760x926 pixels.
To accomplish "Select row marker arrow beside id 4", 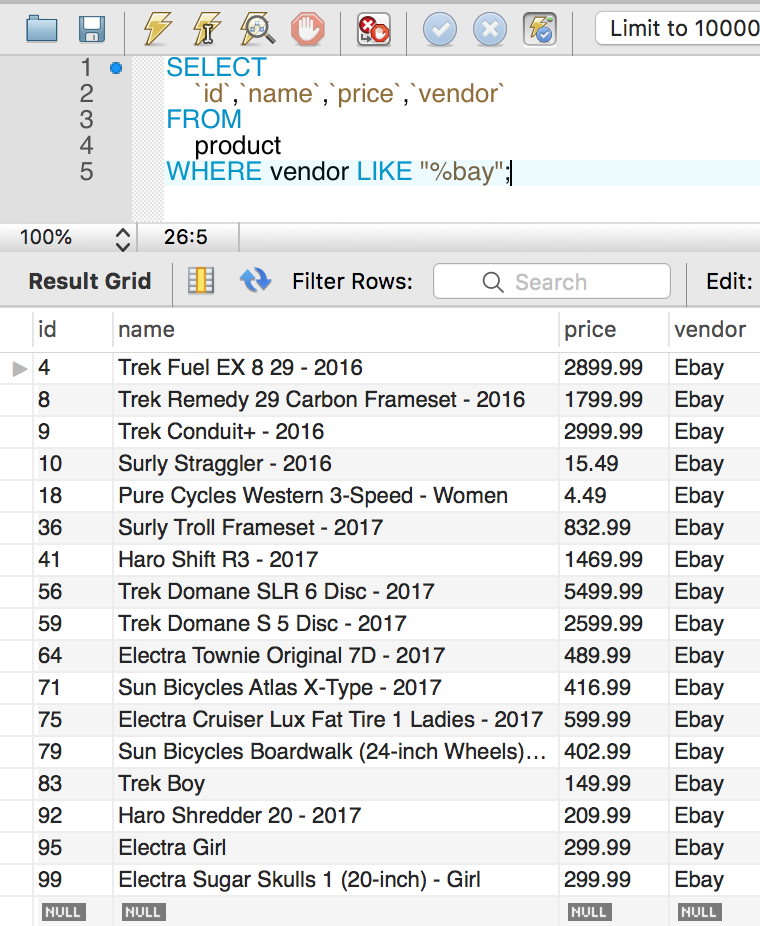I will pyautogui.click(x=19, y=369).
